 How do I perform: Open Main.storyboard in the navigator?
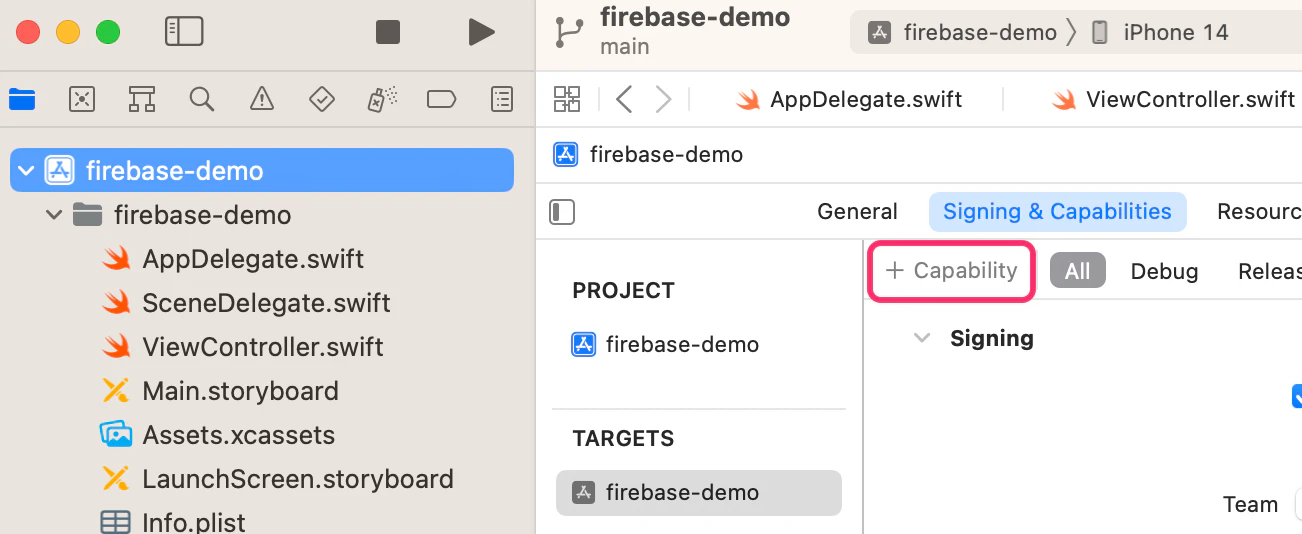[240, 391]
